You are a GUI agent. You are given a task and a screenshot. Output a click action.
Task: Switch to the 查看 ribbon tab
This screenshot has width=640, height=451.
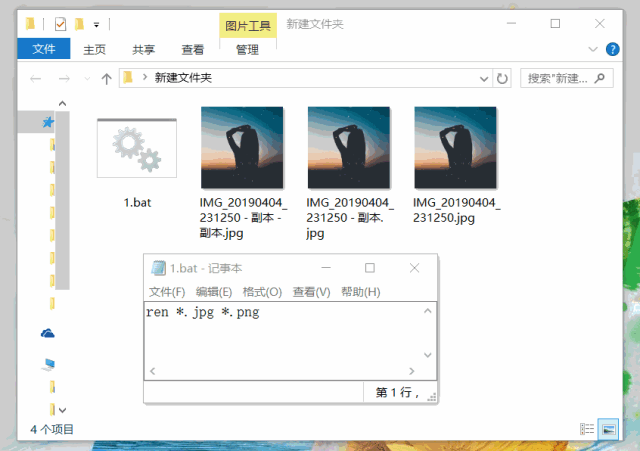click(192, 50)
